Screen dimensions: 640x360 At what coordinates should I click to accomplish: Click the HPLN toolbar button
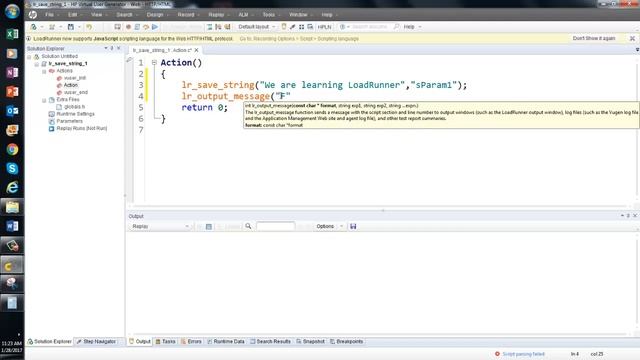pos(324,27)
